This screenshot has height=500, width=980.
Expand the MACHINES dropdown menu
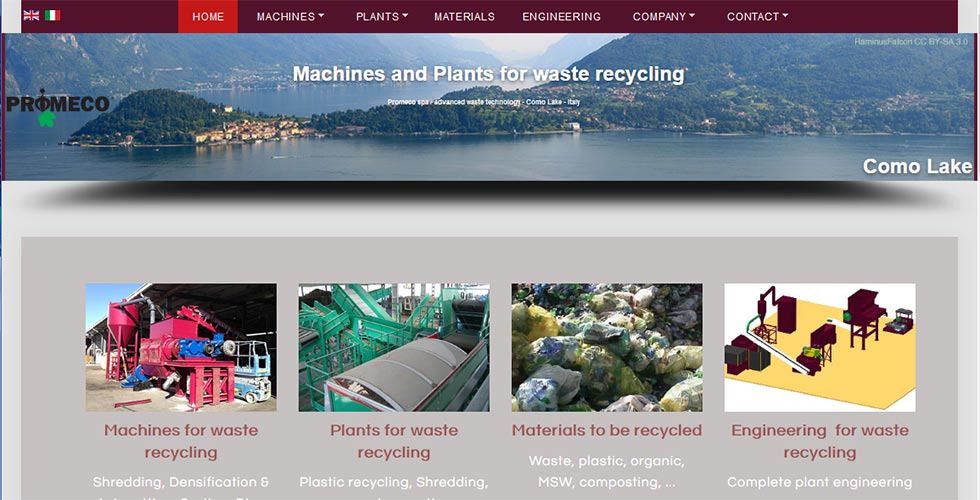click(290, 17)
